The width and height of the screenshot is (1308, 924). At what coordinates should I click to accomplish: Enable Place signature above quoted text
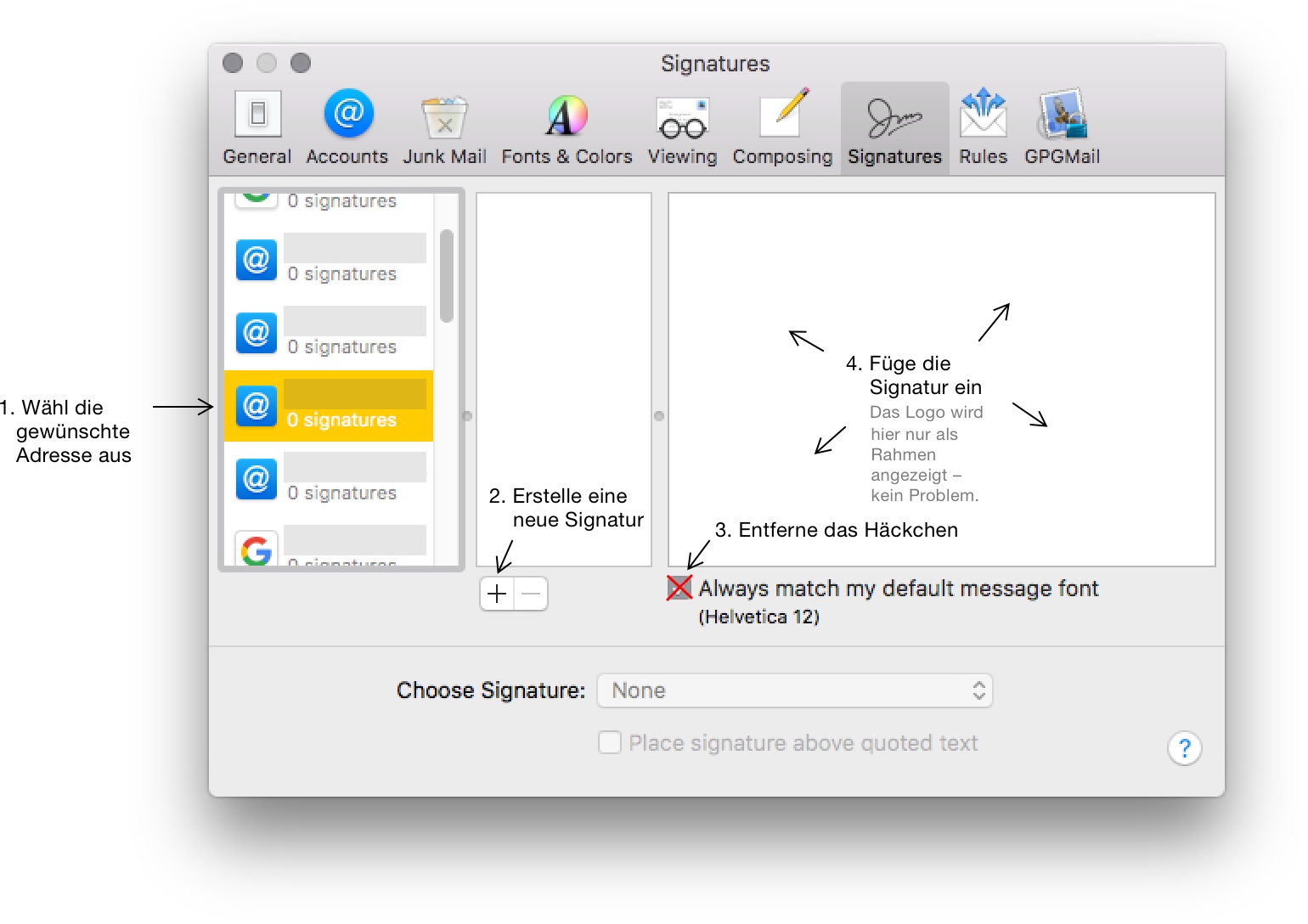pos(610,743)
